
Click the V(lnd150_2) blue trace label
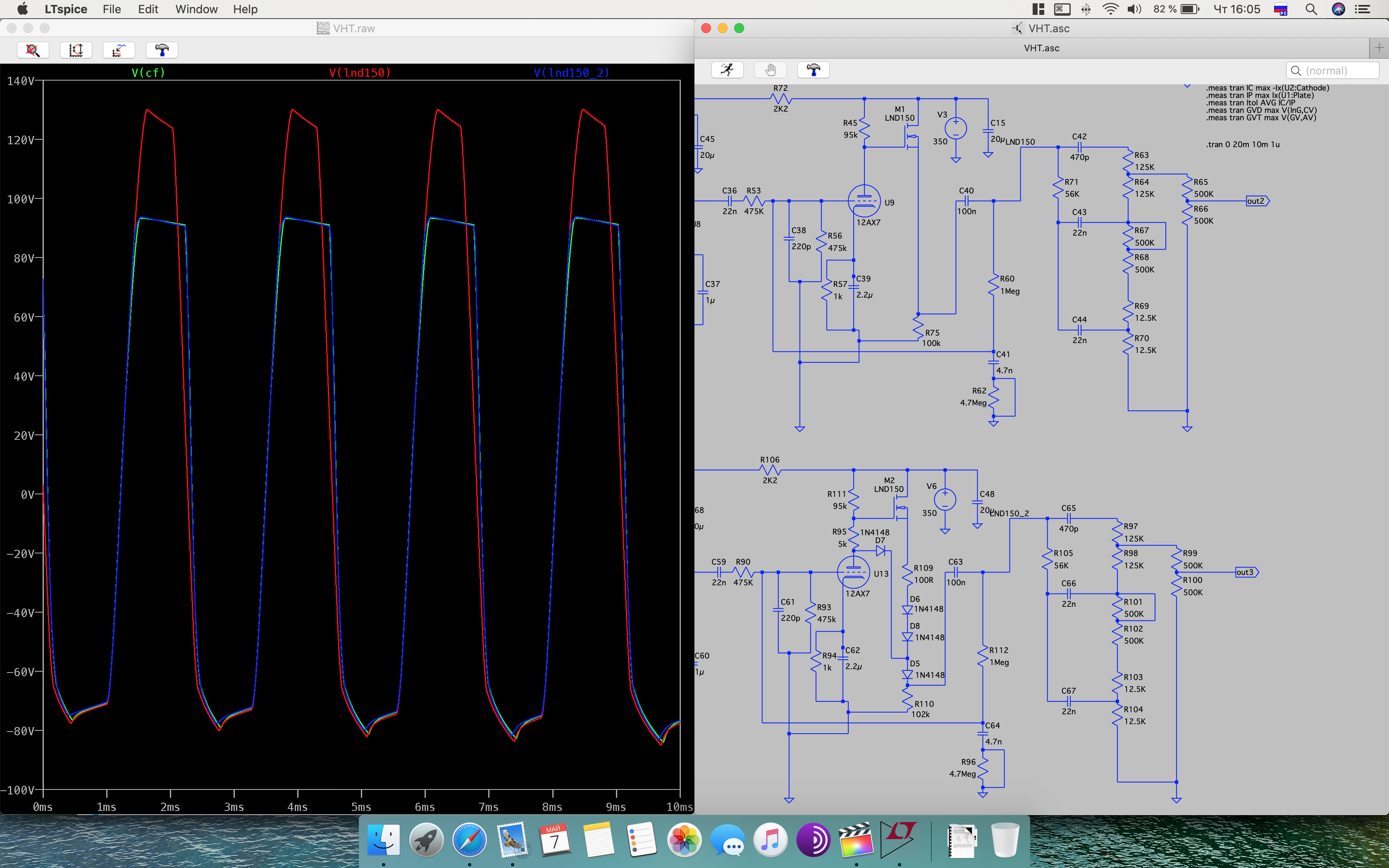pos(571,72)
